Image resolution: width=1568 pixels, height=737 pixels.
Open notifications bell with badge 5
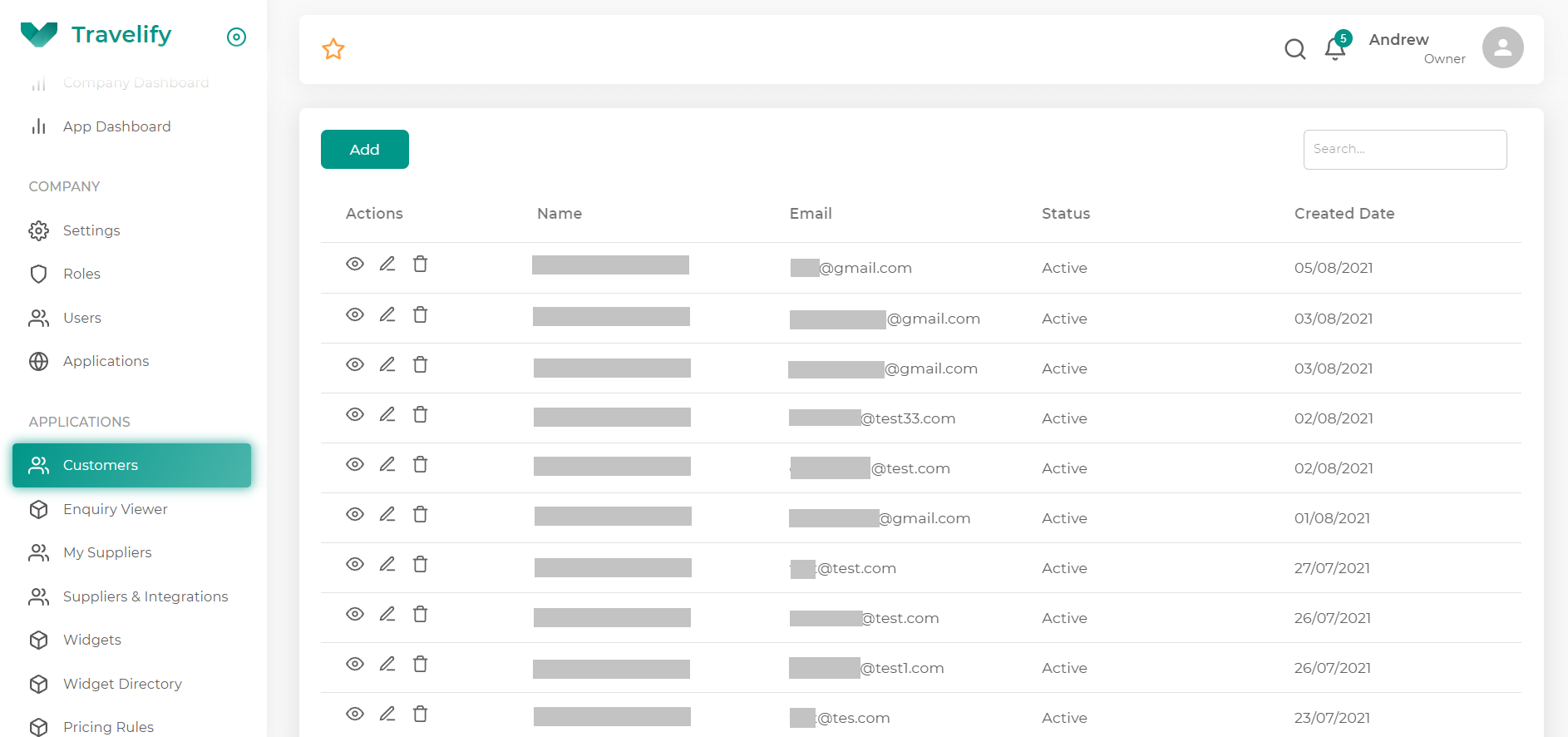(1335, 48)
